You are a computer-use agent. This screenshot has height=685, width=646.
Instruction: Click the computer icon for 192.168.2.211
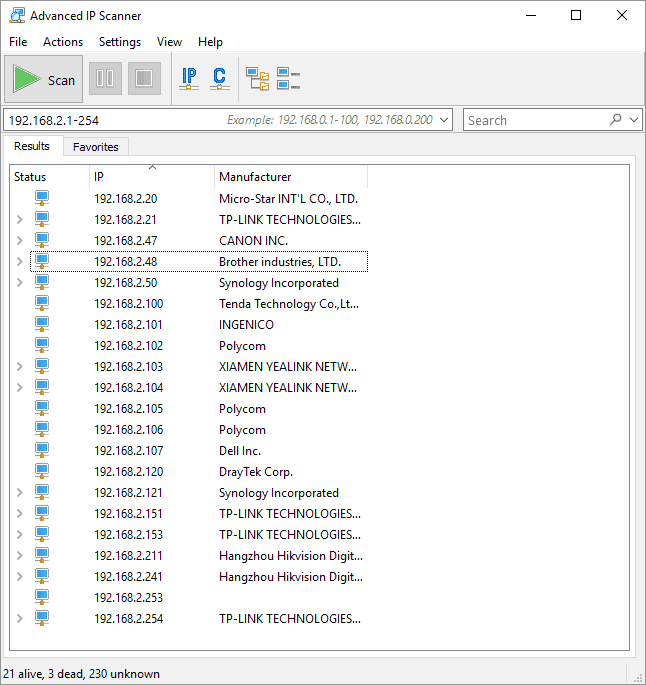pos(42,555)
